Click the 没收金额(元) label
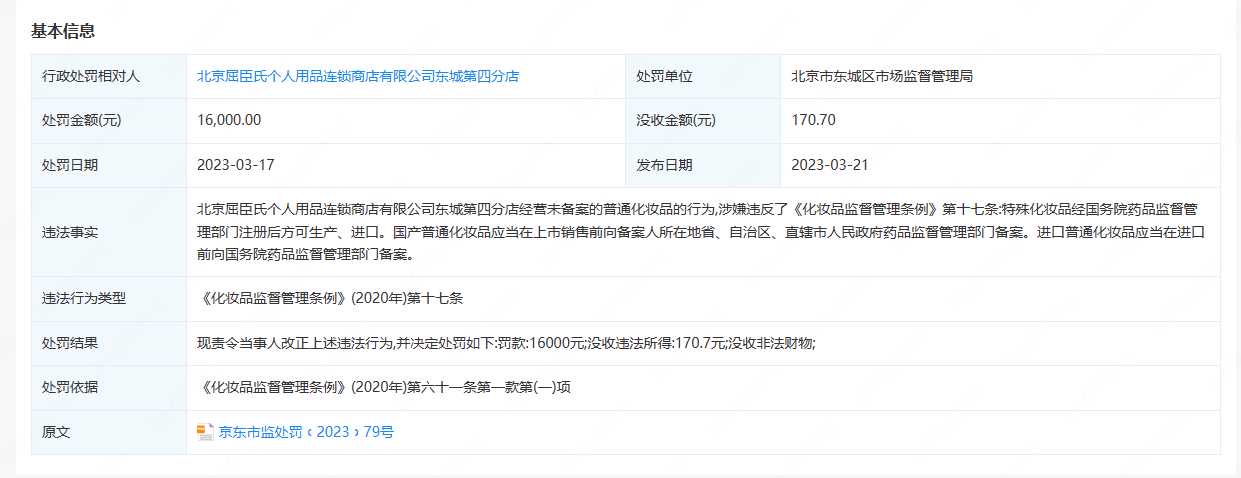This screenshot has width=1241, height=478. pos(676,120)
